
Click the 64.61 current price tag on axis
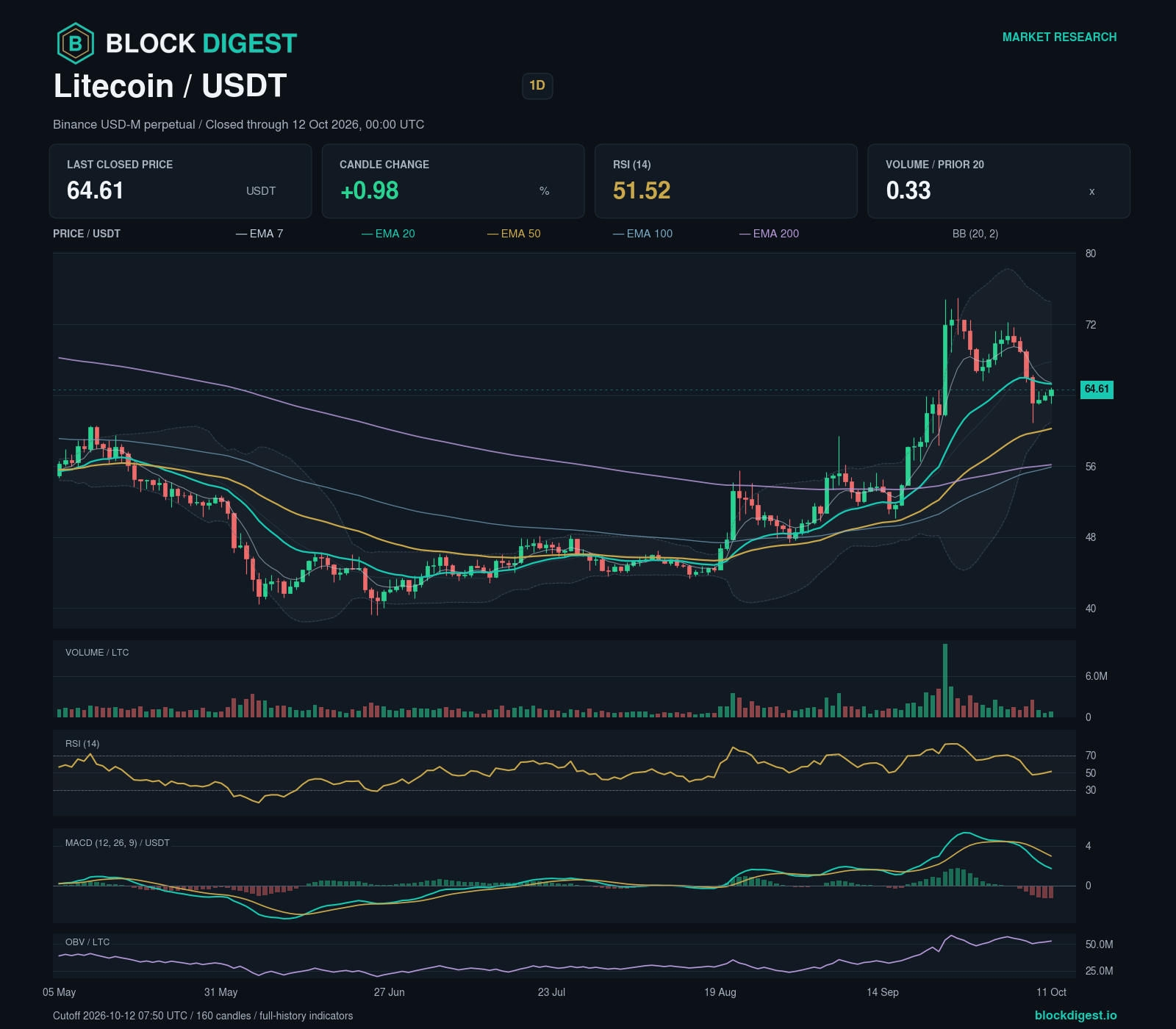point(1097,390)
